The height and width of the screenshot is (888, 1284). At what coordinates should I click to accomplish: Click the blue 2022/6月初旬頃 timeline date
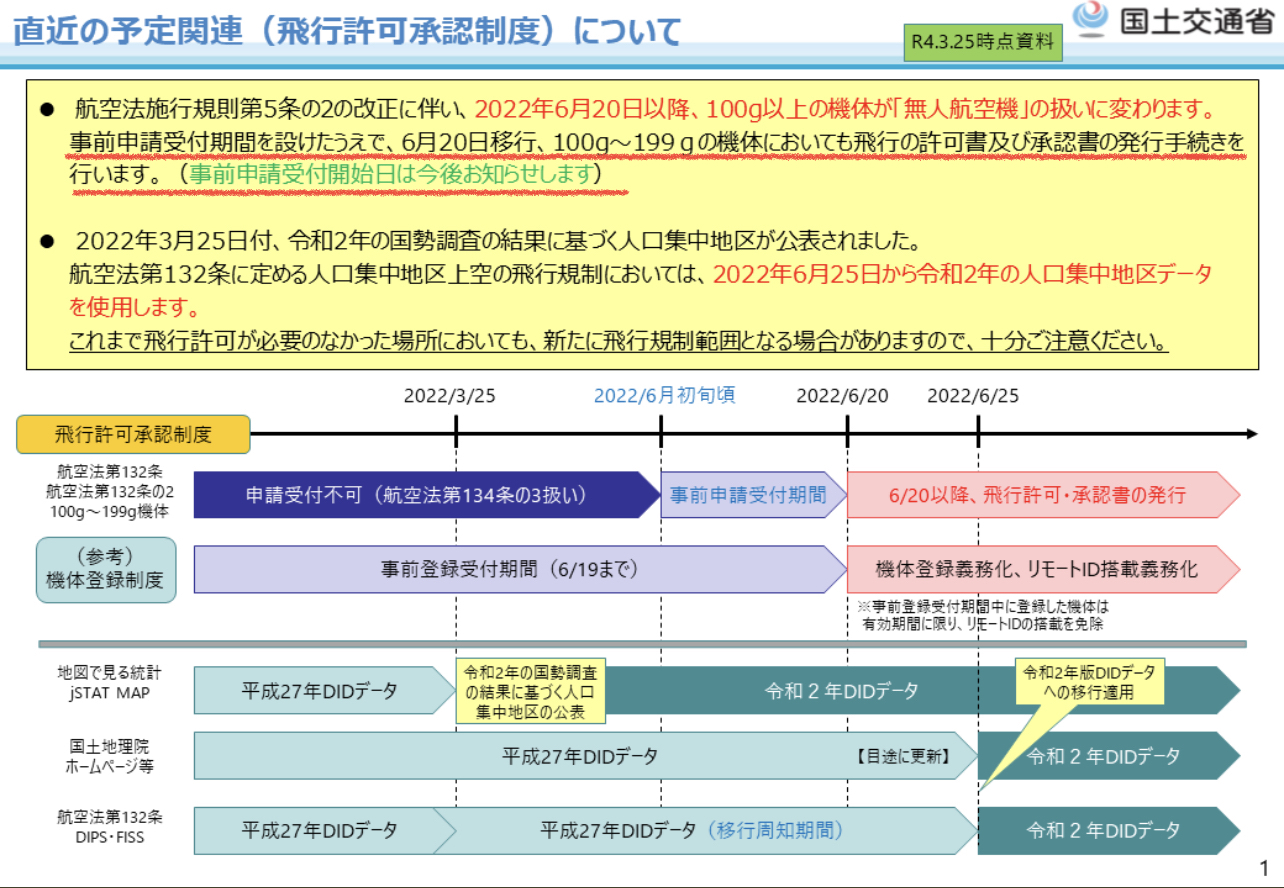tap(664, 395)
